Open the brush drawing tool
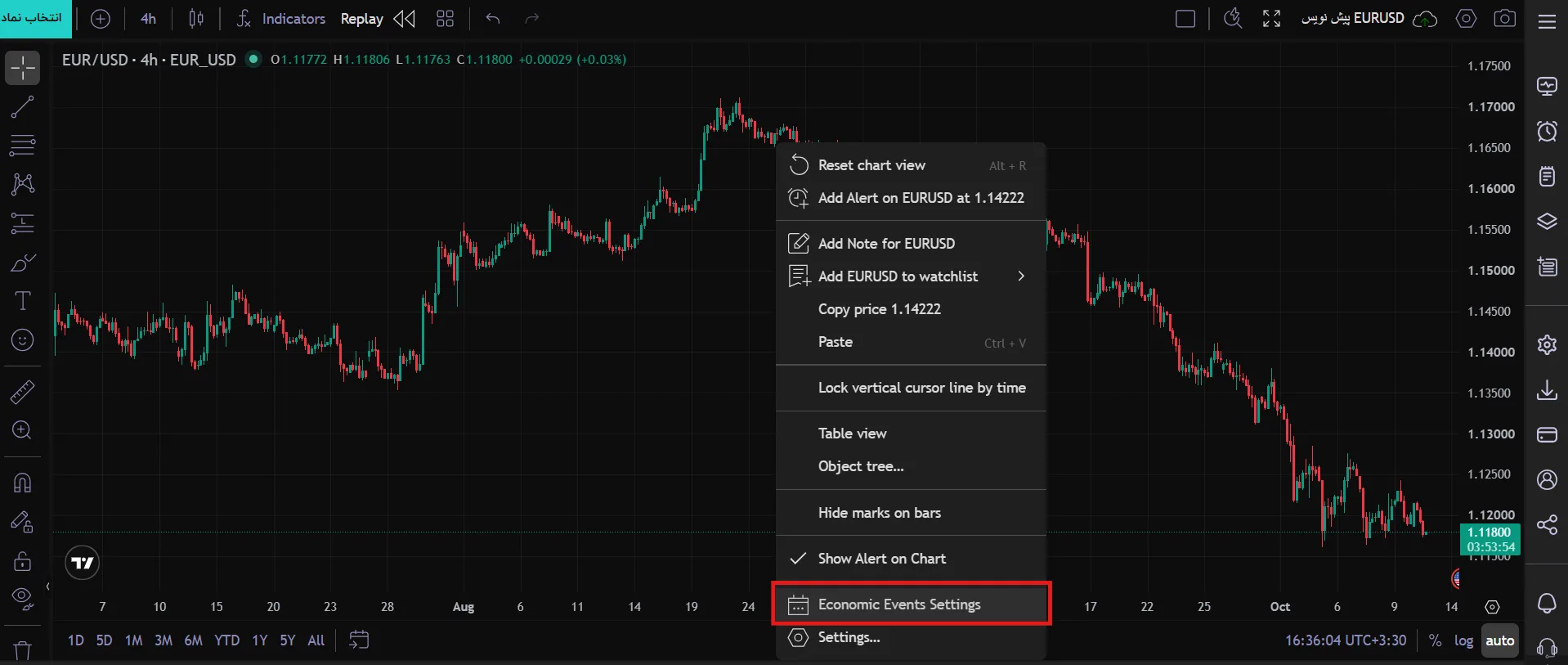The width and height of the screenshot is (1568, 665). 23,263
